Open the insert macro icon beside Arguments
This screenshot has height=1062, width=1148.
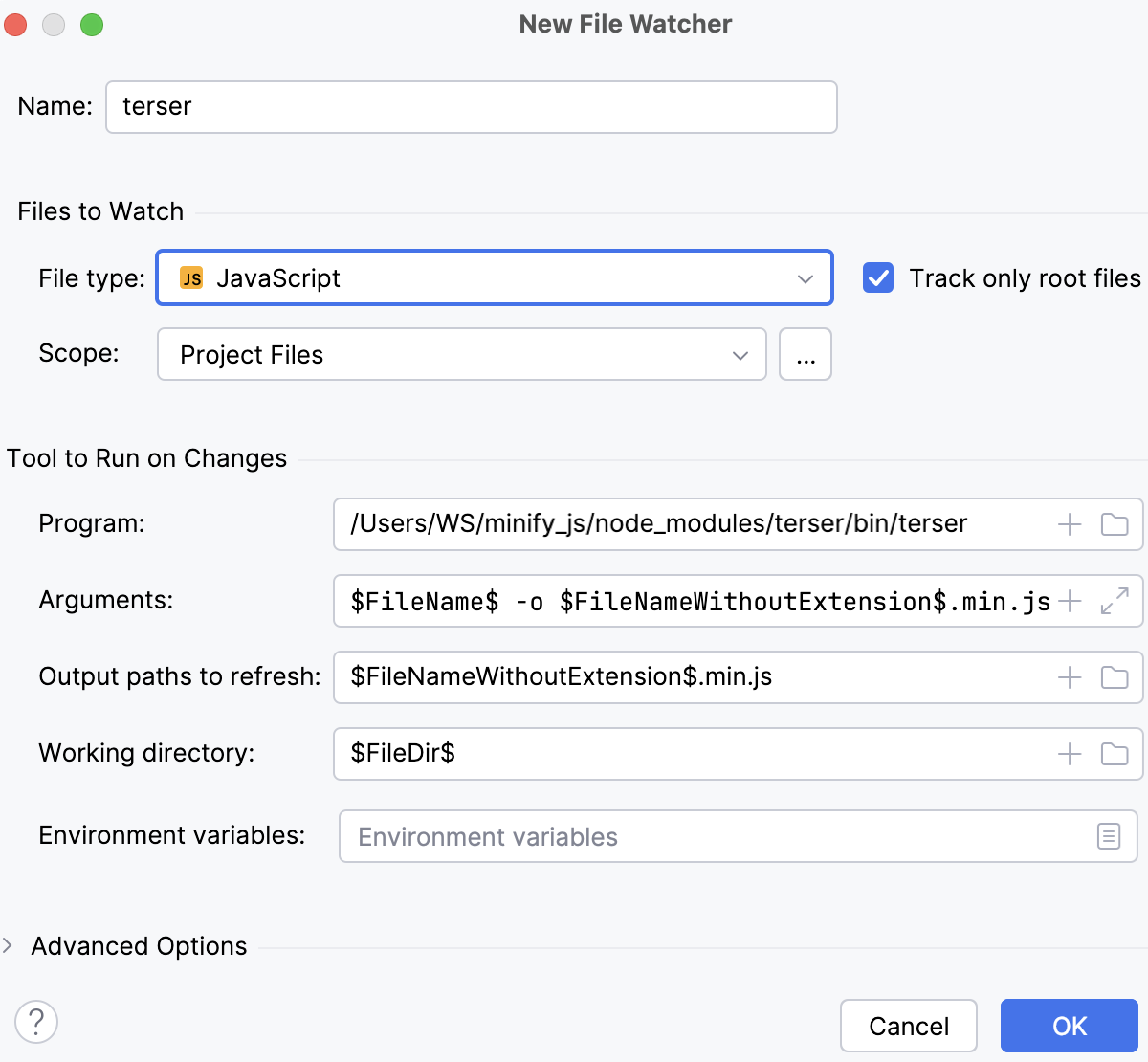pos(1068,601)
